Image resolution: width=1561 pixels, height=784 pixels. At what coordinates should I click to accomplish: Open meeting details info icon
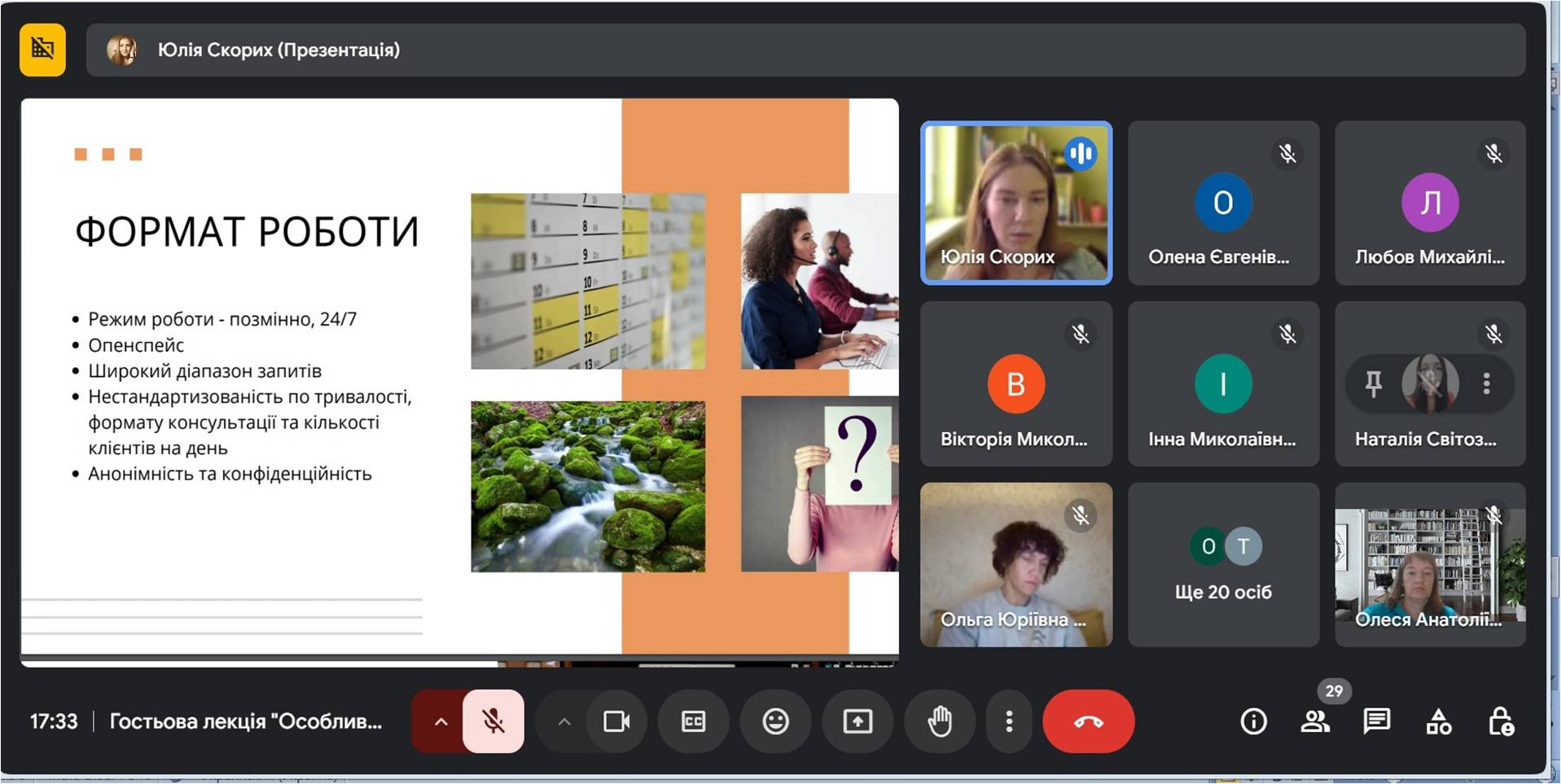point(1253,721)
